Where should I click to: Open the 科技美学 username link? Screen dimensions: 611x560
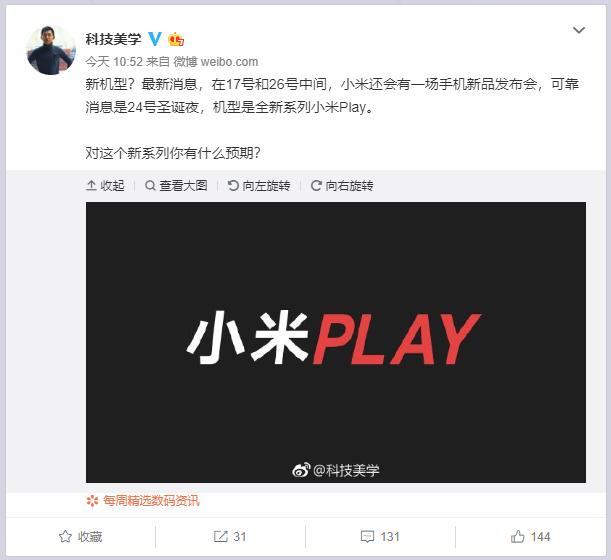(x=113, y=39)
